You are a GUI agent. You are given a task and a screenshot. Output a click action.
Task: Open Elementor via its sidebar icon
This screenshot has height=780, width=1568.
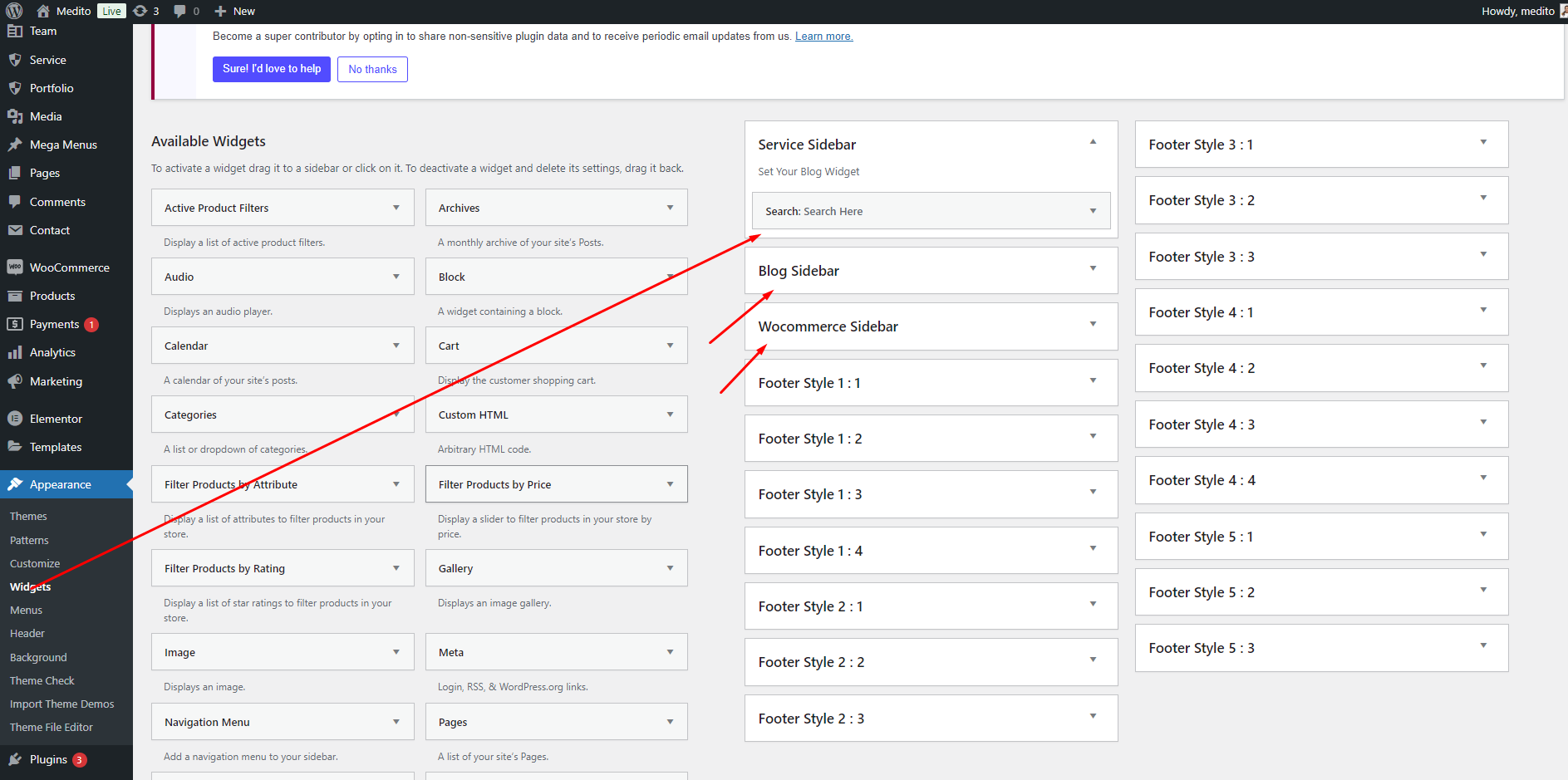pyautogui.click(x=15, y=419)
